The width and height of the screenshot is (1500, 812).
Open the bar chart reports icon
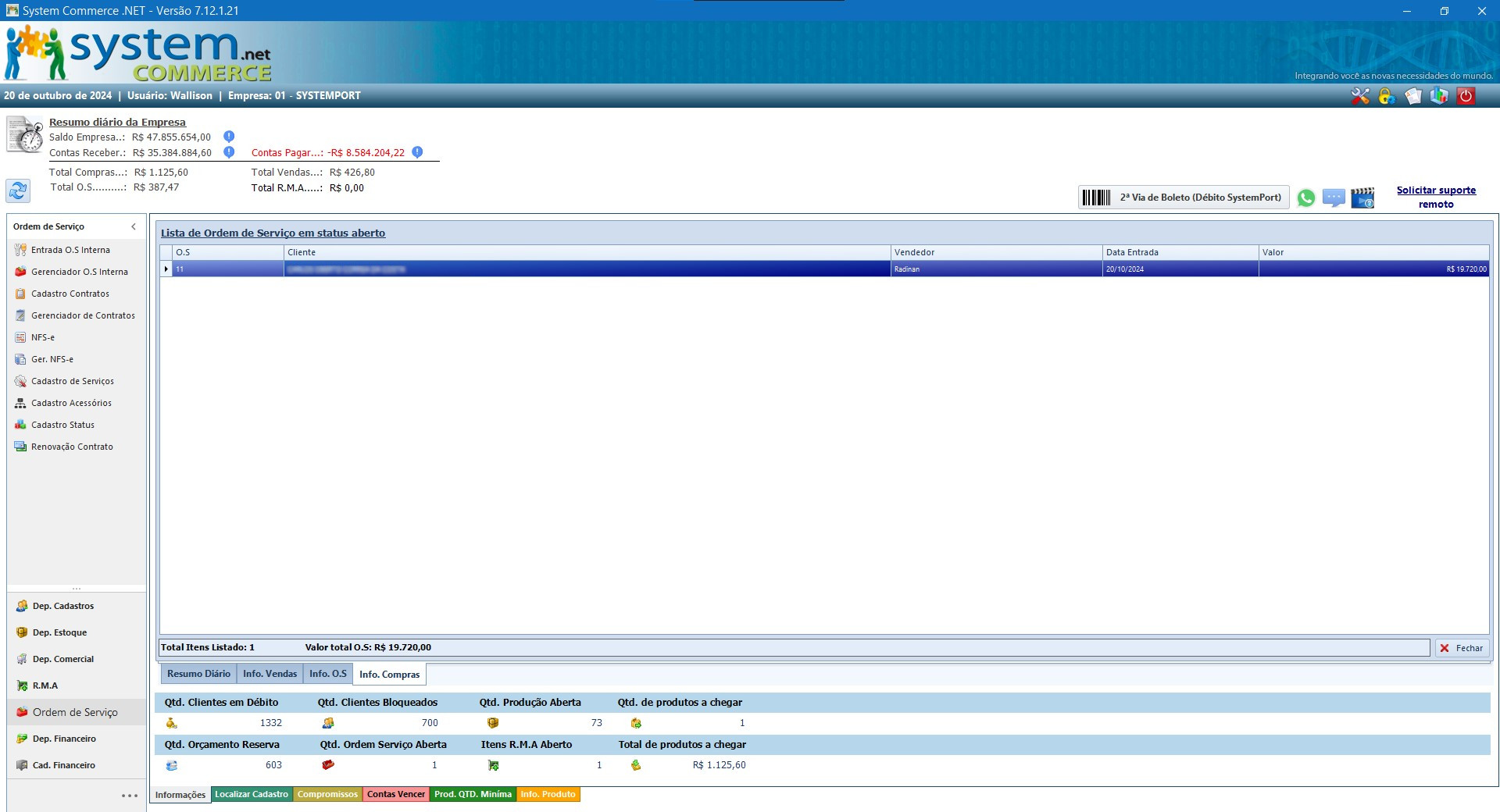click(1439, 96)
